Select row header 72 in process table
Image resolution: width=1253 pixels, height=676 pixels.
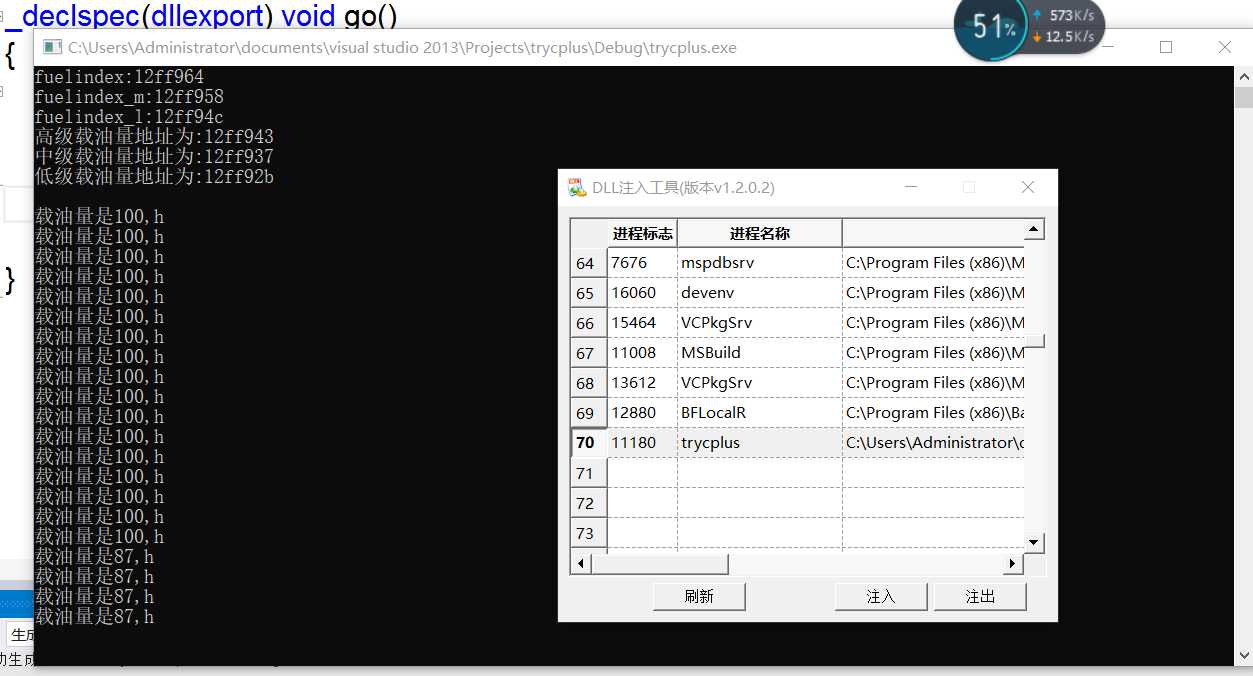coord(589,503)
